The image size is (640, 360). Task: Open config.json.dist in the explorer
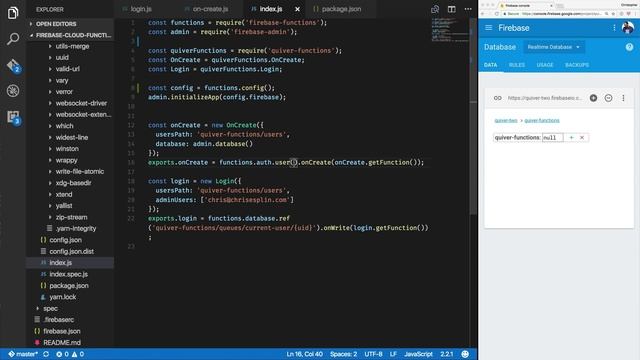coord(70,251)
